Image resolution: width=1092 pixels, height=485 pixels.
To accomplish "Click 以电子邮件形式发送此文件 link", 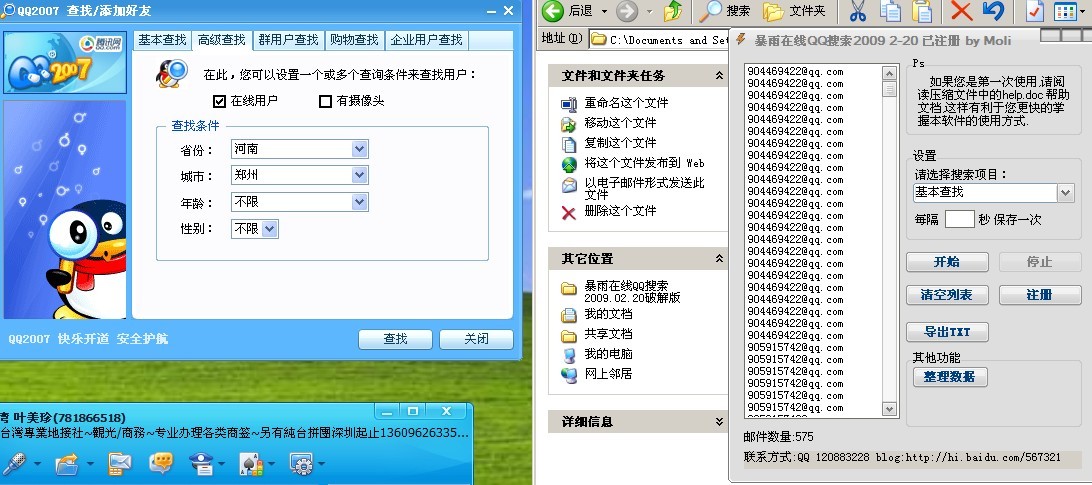I will (644, 189).
